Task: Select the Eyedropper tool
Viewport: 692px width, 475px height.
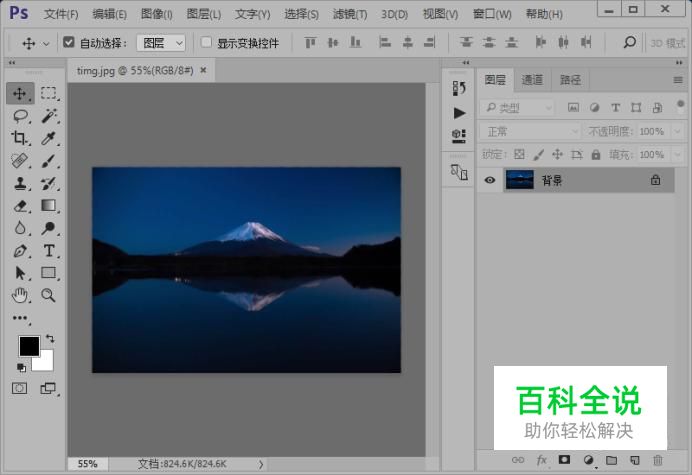Action: 49,138
